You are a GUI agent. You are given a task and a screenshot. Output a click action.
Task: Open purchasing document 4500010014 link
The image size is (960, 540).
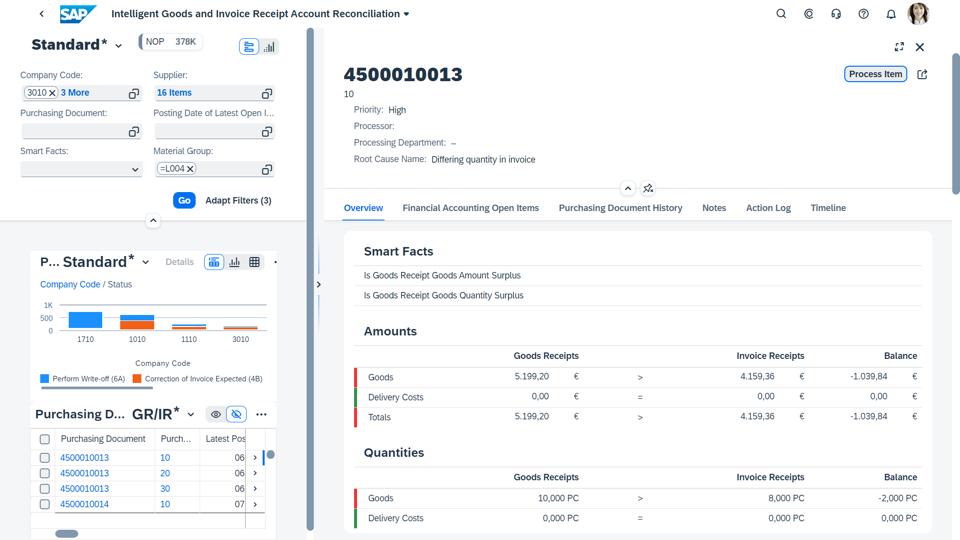(x=84, y=504)
